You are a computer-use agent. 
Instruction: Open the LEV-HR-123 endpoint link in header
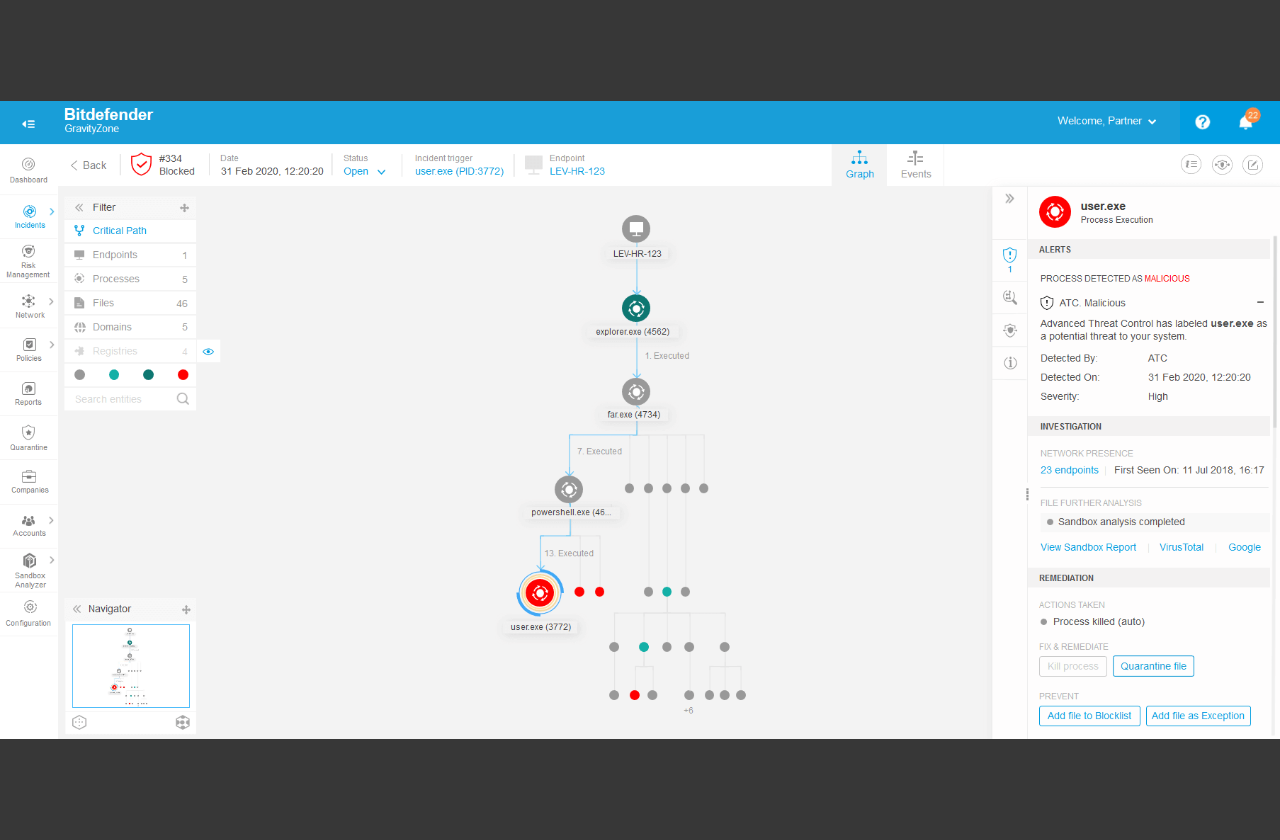[x=577, y=171]
